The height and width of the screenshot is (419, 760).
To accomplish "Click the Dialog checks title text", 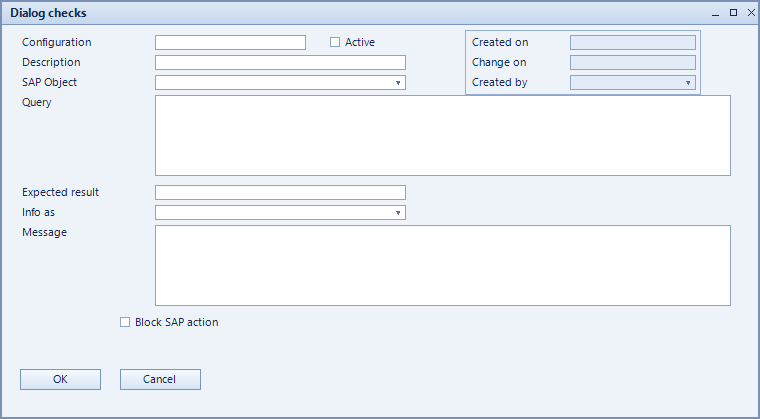I will 48,13.
